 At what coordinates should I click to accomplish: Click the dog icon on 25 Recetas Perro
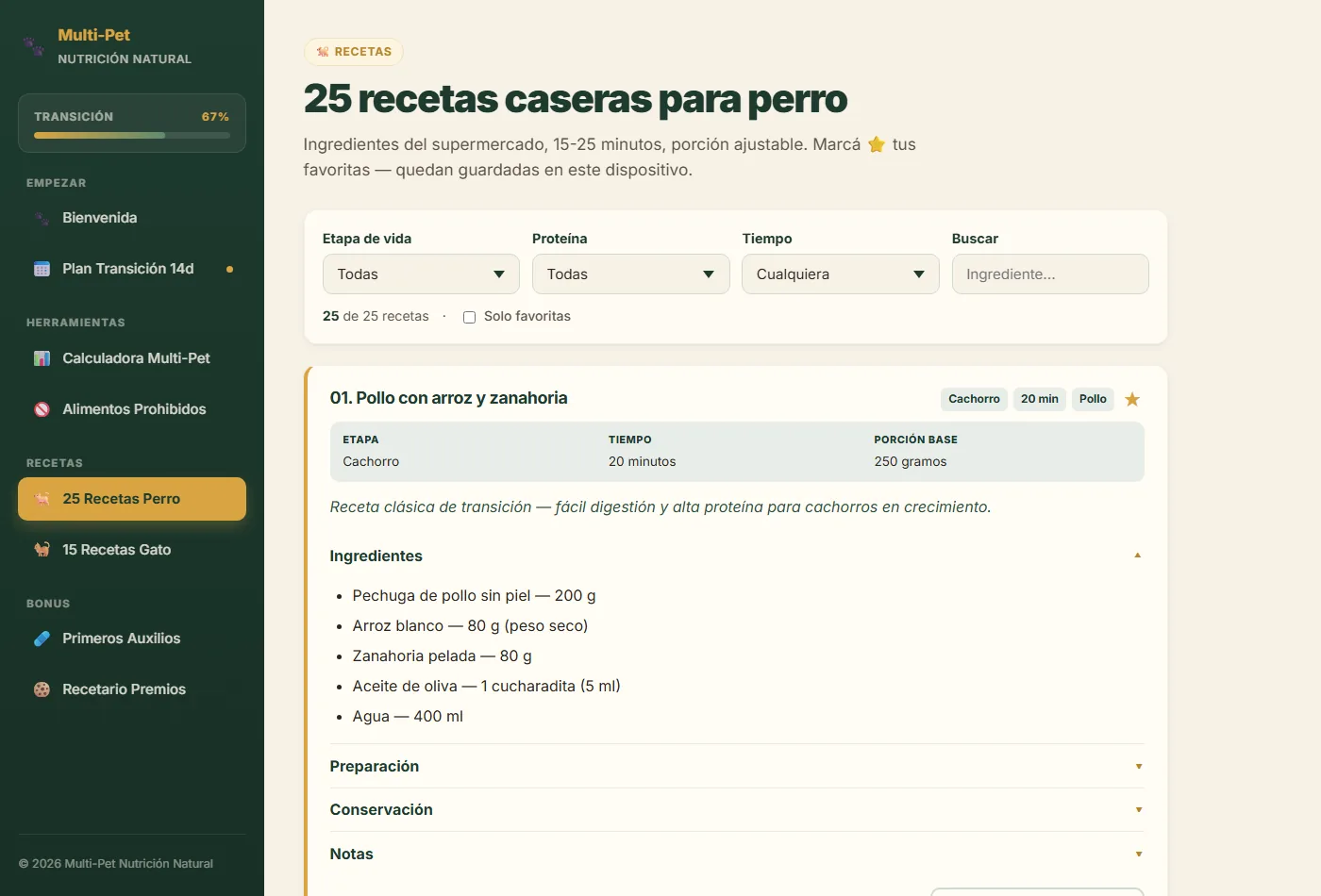click(42, 499)
